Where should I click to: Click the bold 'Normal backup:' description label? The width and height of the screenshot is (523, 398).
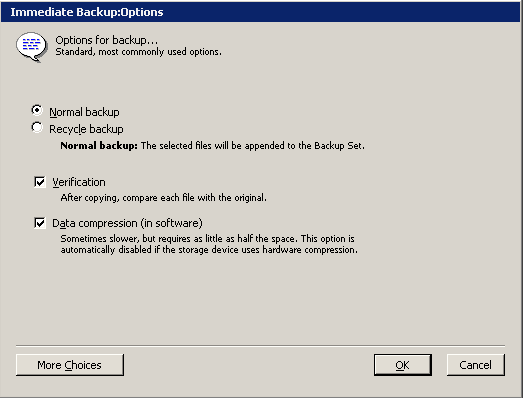pos(99,146)
